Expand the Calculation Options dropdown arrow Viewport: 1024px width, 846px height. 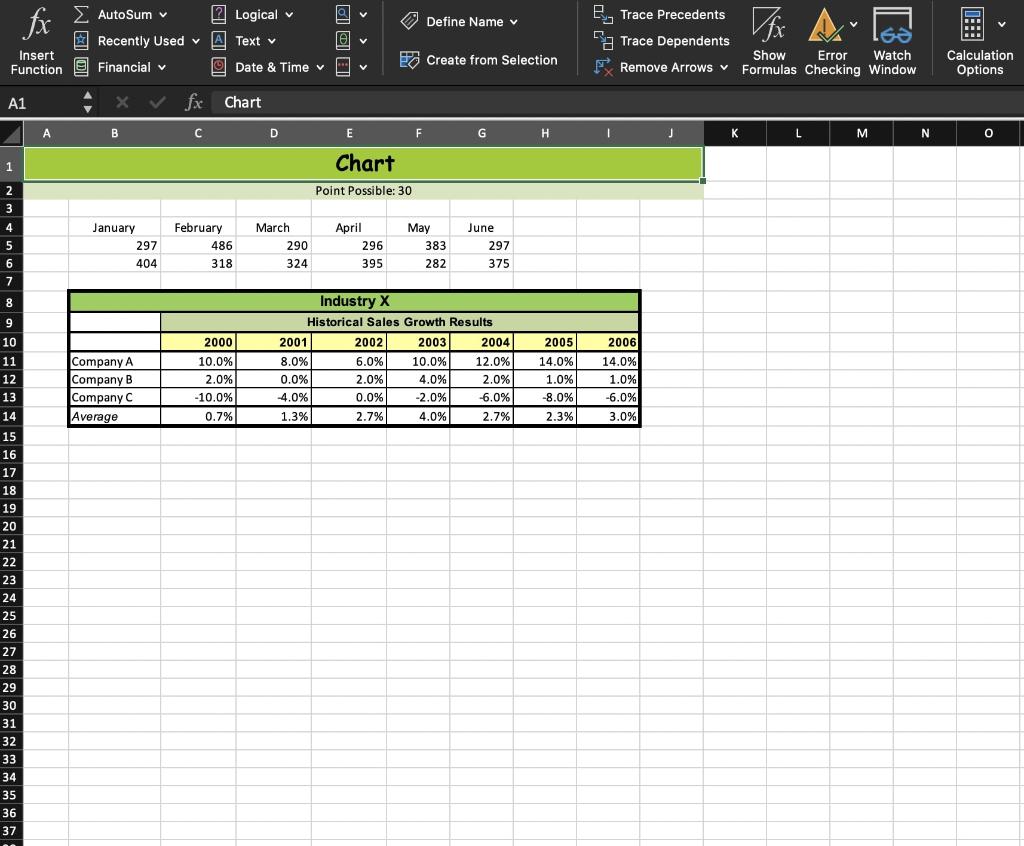[x=1001, y=25]
